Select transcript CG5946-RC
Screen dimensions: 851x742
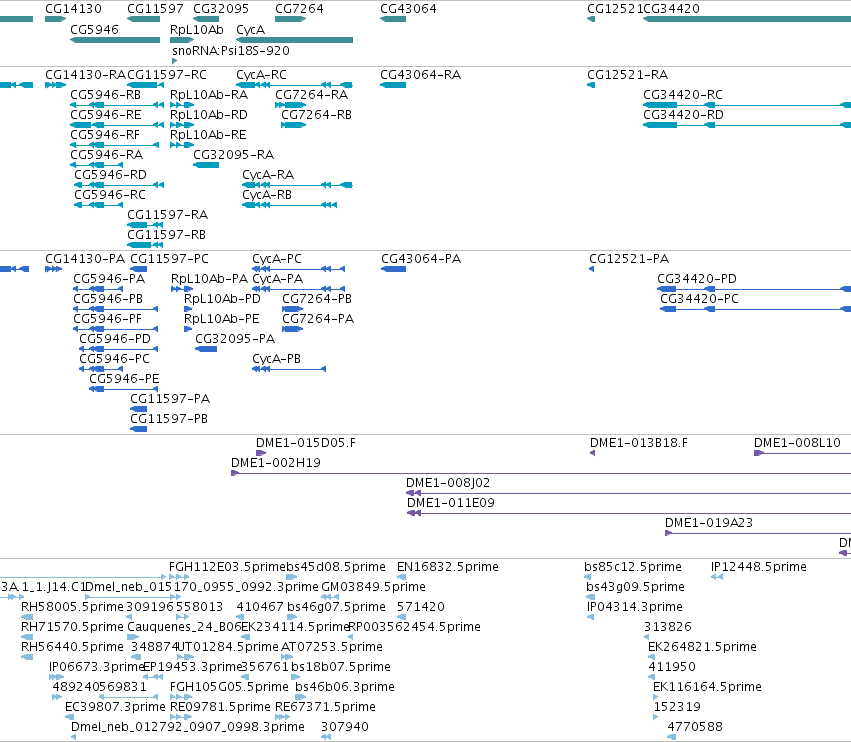(x=110, y=195)
